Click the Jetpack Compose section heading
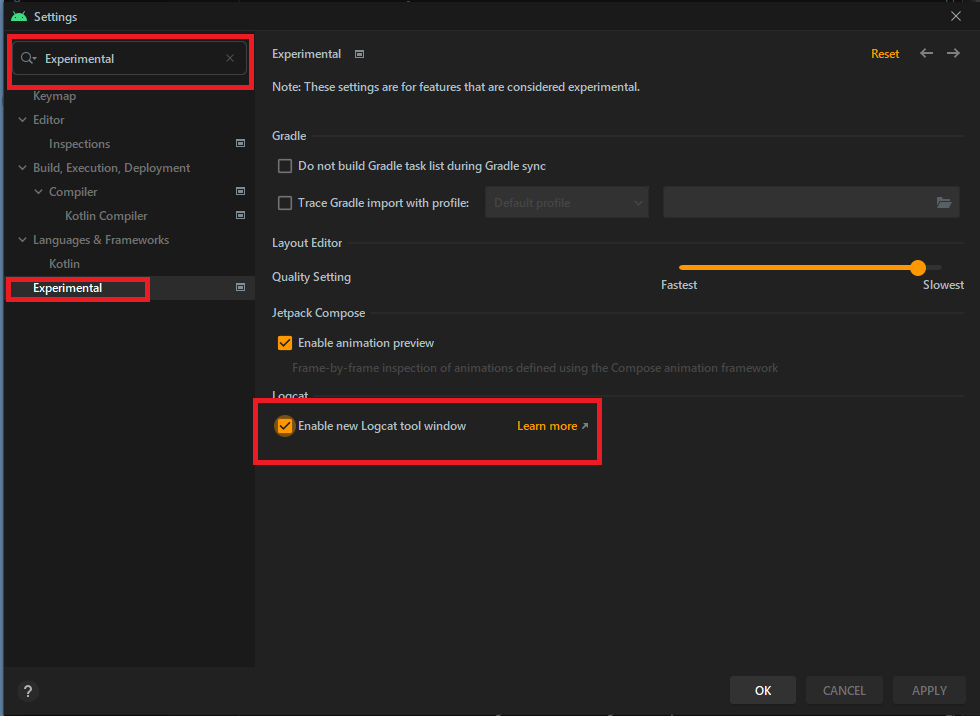The image size is (980, 716). (318, 313)
